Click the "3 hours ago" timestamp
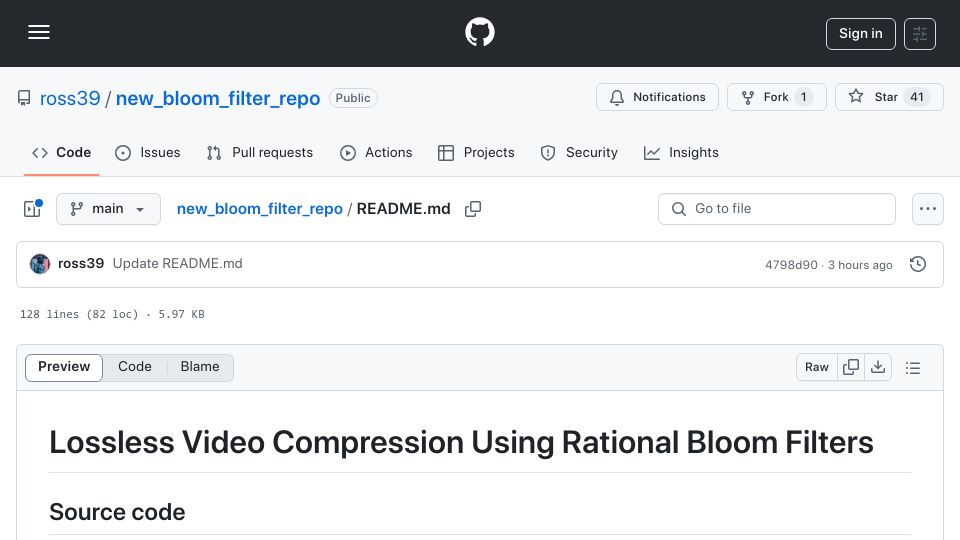Screen dimensions: 960x540 [x=860, y=264]
